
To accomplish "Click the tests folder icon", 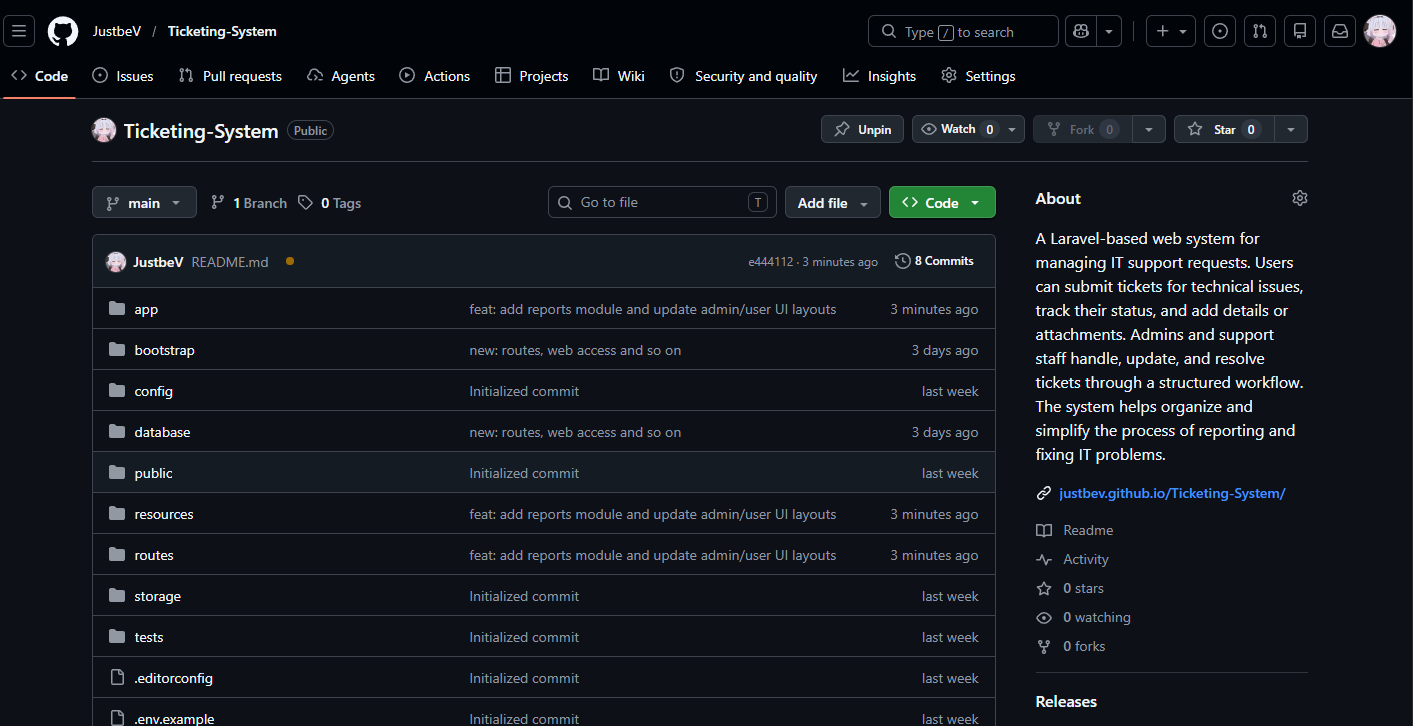I will click(117, 637).
